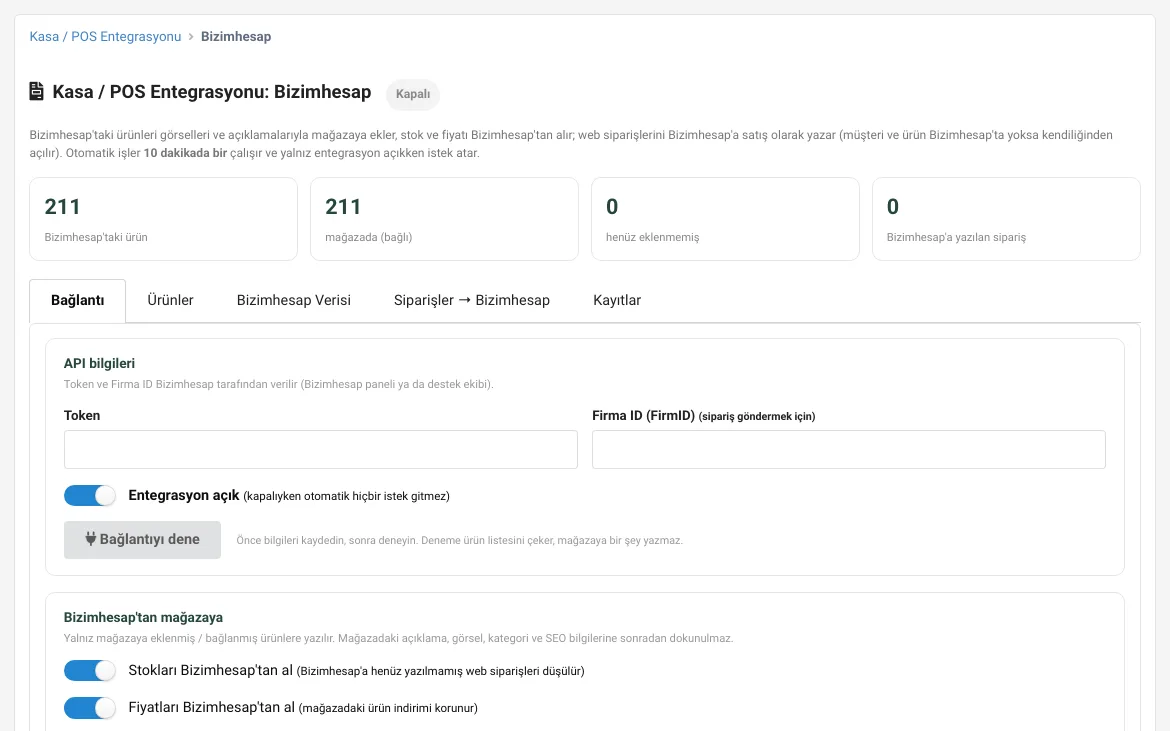Viewport: 1170px width, 731px height.
Task: Click the mağazada (bağlı) stat card
Action: point(445,219)
